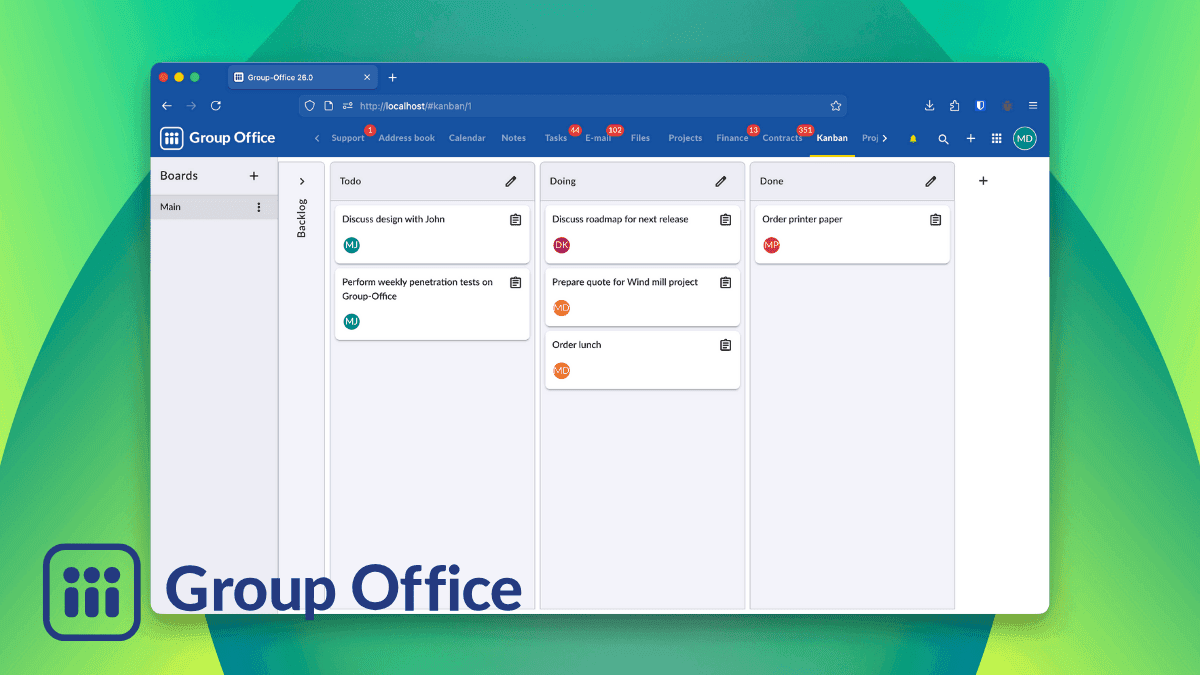This screenshot has height=675, width=1200.
Task: Edit the Todo column with the pencil icon
Action: pyautogui.click(x=512, y=181)
